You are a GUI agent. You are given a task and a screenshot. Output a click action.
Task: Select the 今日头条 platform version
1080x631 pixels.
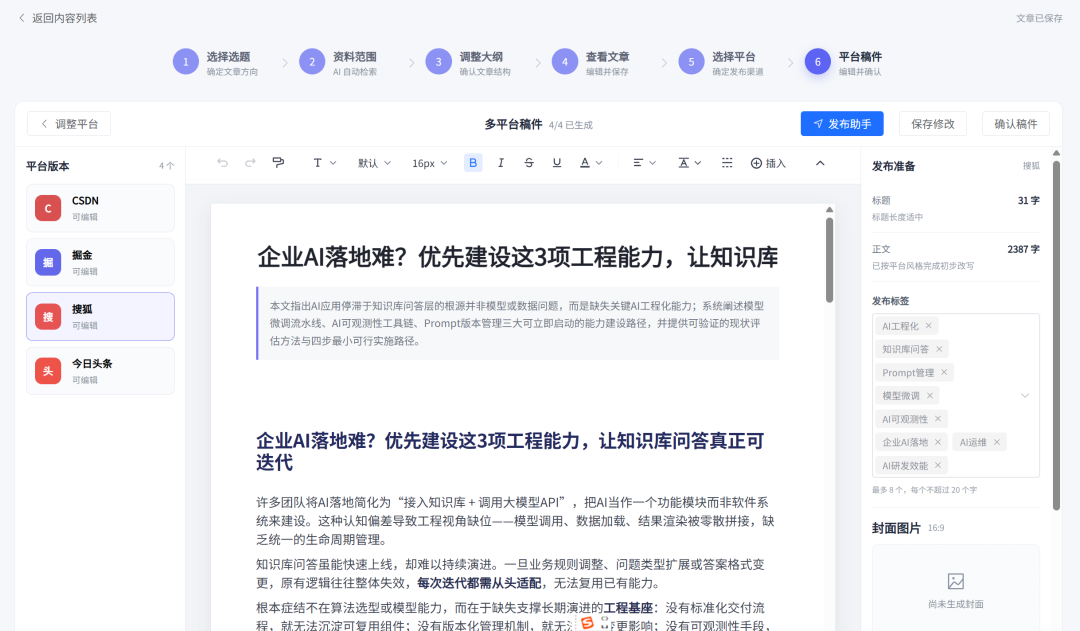point(101,371)
